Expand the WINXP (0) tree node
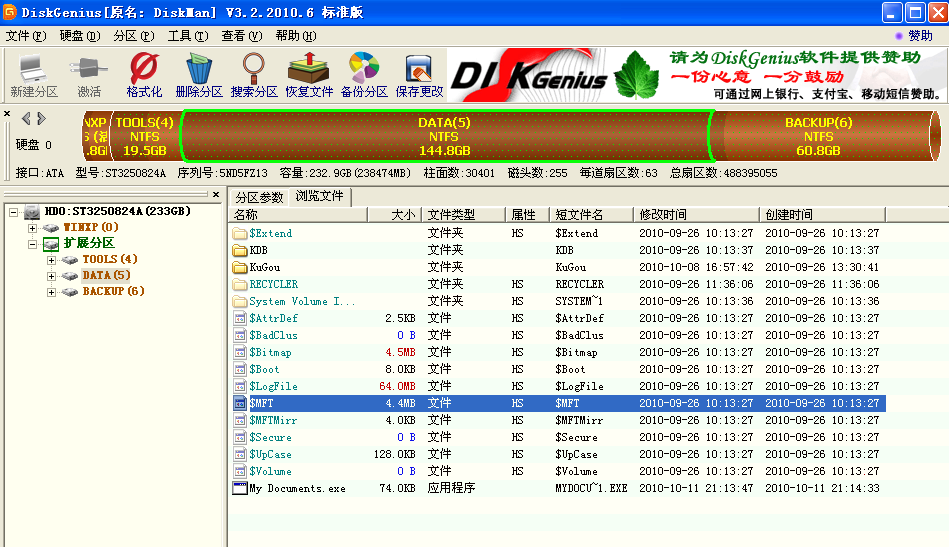 (33, 228)
